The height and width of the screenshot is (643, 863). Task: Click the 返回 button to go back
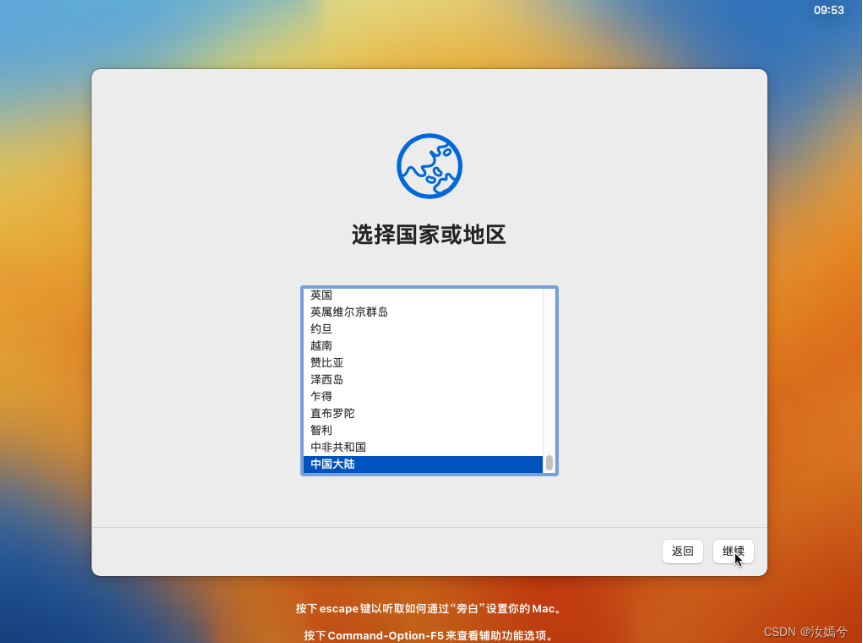pyautogui.click(x=683, y=551)
